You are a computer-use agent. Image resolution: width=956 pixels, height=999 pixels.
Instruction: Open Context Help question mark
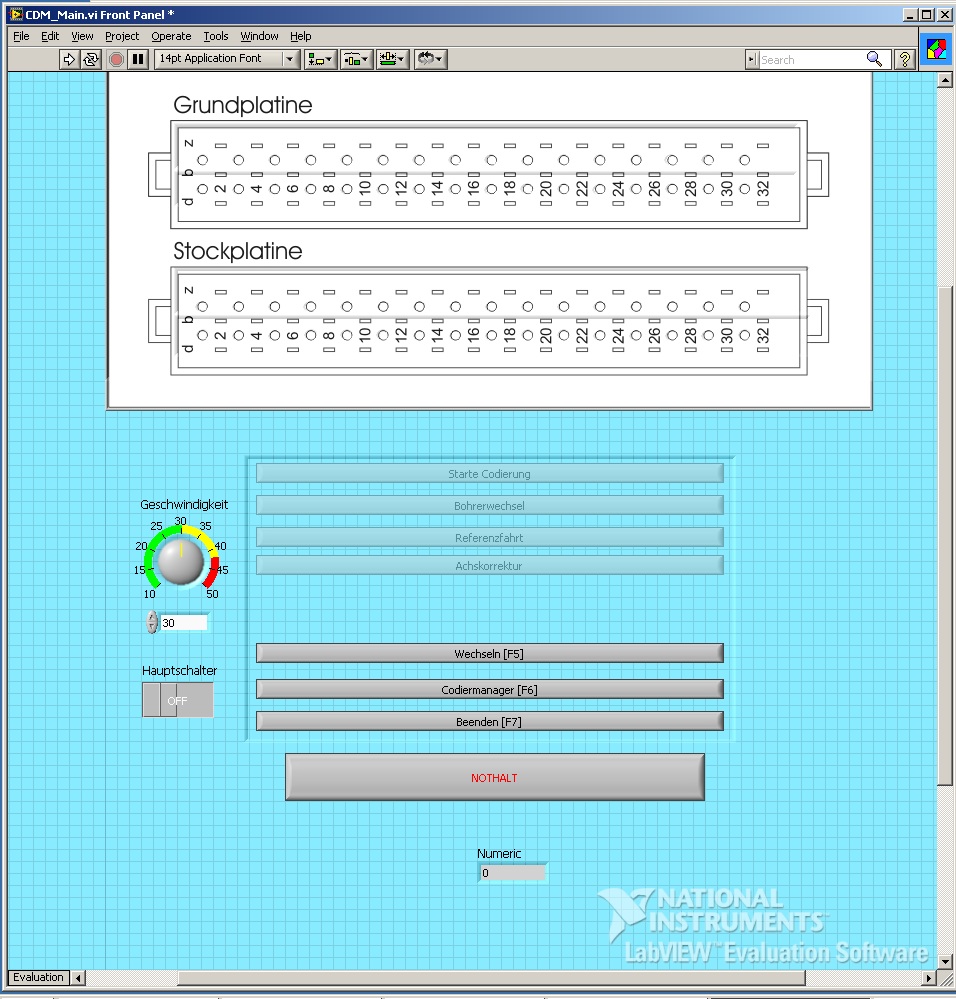click(904, 59)
